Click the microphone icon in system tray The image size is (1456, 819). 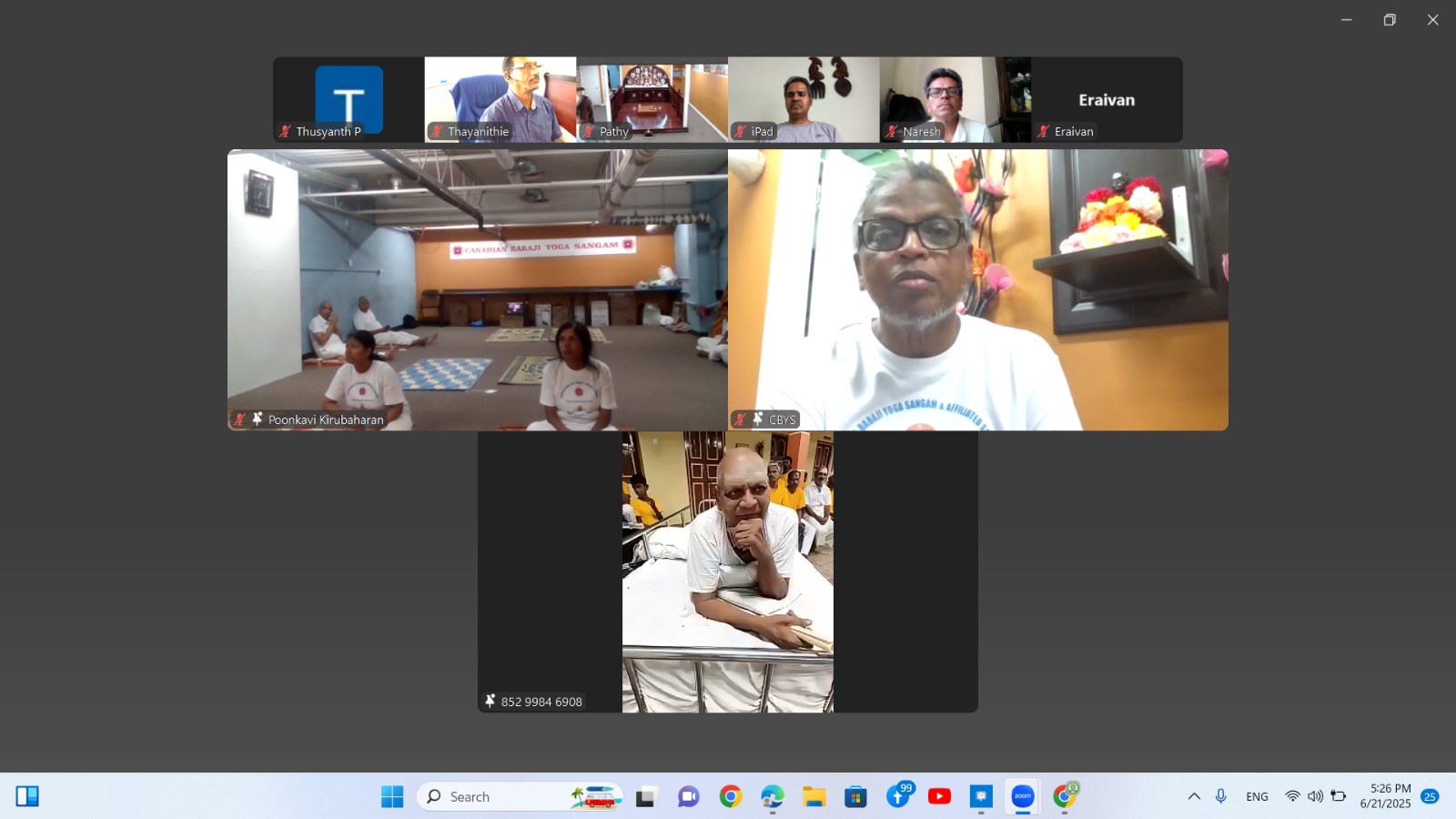(1221, 796)
